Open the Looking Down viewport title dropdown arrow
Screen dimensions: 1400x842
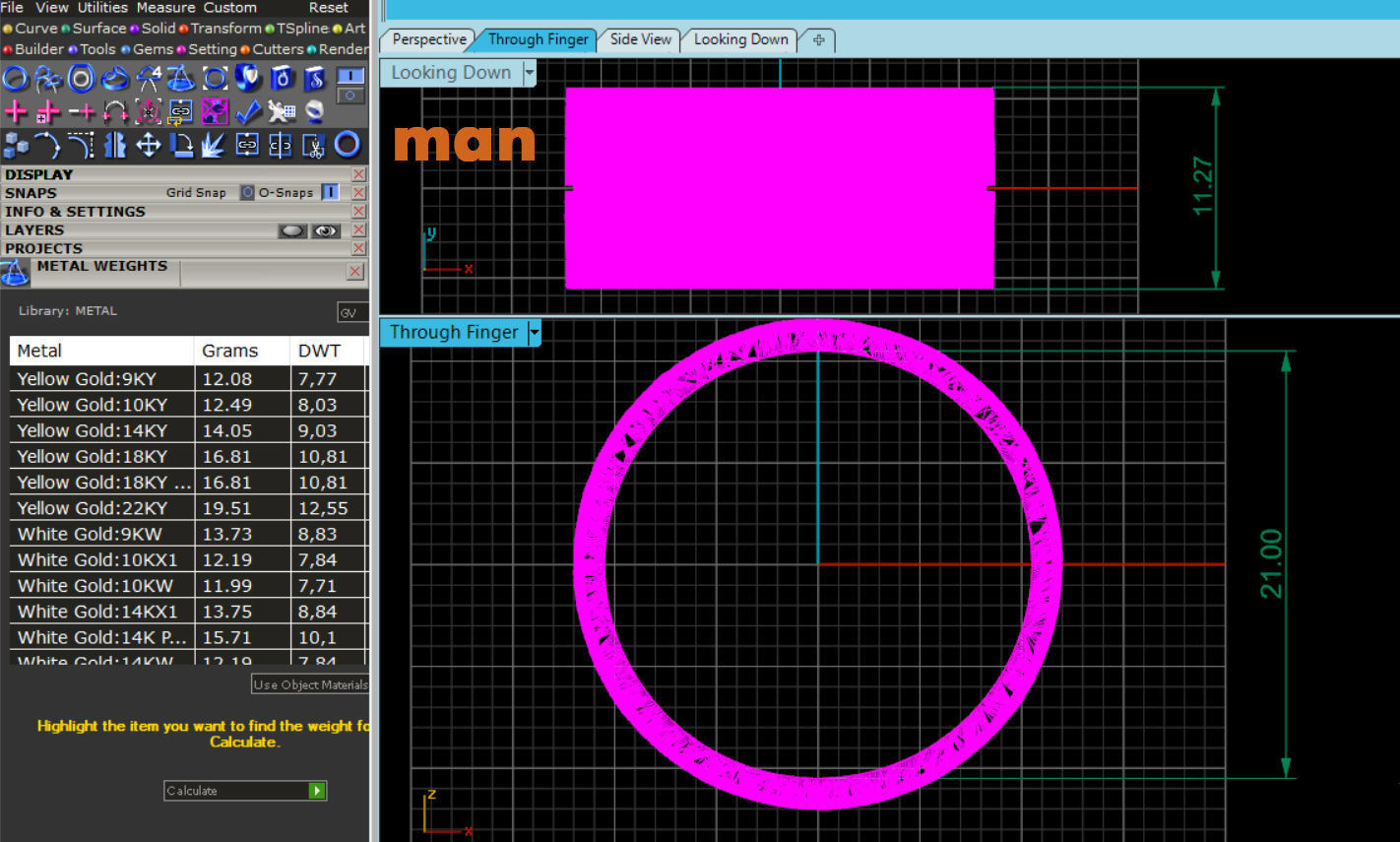530,72
